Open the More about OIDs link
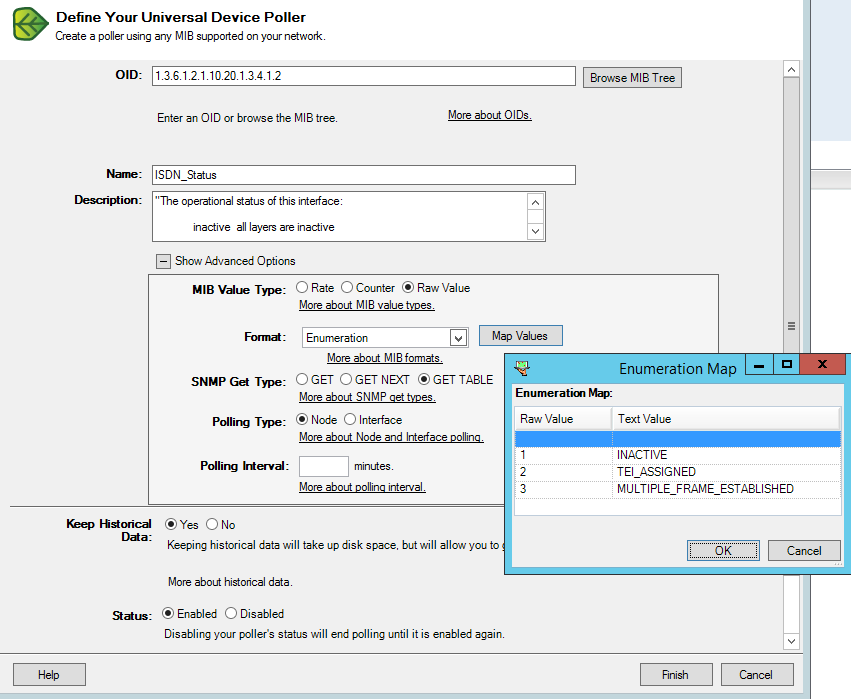Viewport: 851px width, 699px height. pyautogui.click(x=490, y=115)
